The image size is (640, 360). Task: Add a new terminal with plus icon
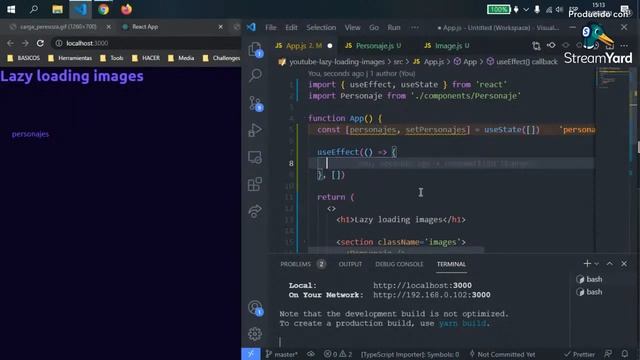click(x=587, y=264)
